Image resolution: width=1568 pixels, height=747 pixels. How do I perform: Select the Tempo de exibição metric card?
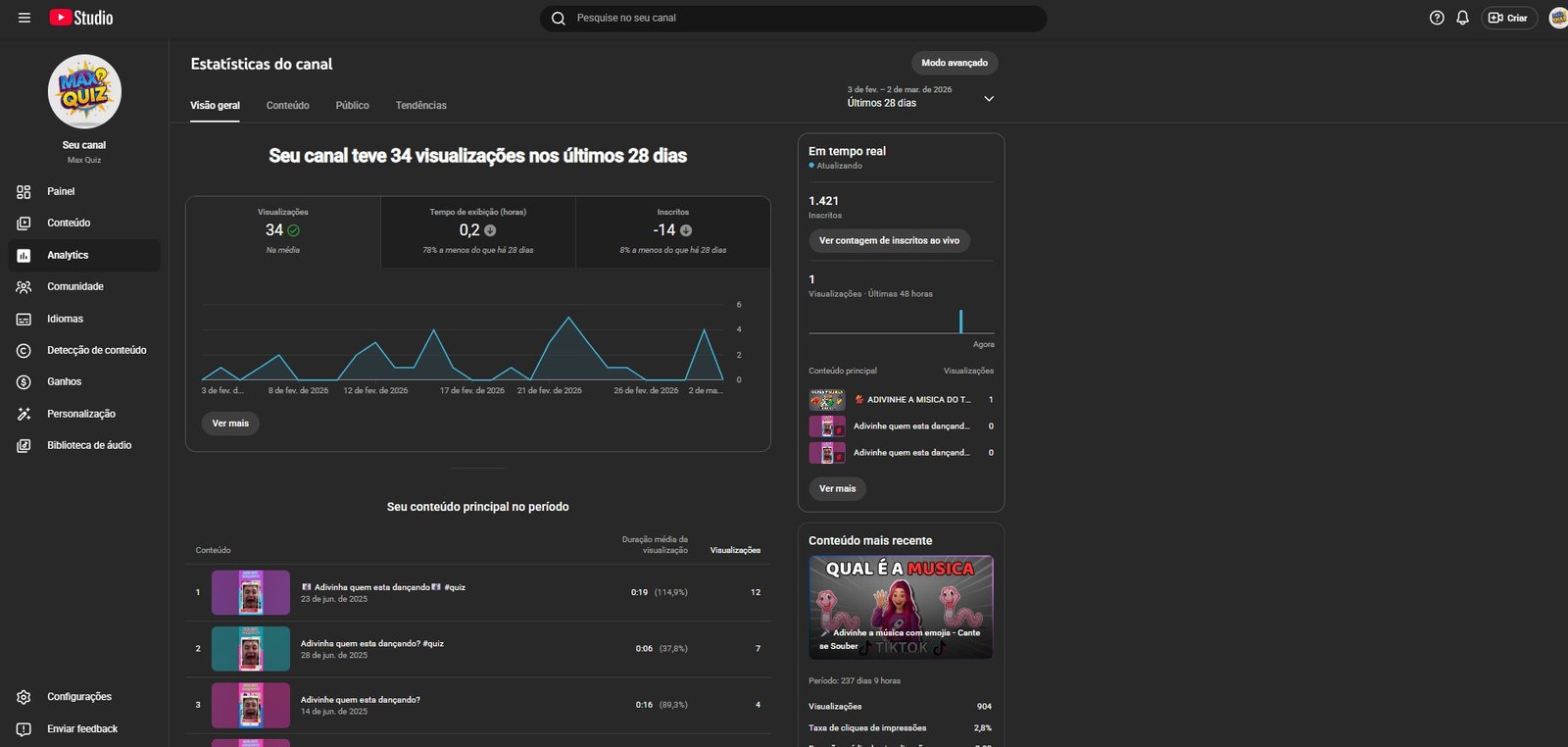pyautogui.click(x=477, y=231)
